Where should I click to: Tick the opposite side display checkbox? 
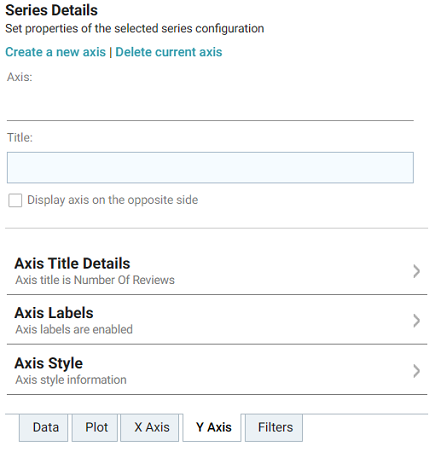[x=15, y=200]
